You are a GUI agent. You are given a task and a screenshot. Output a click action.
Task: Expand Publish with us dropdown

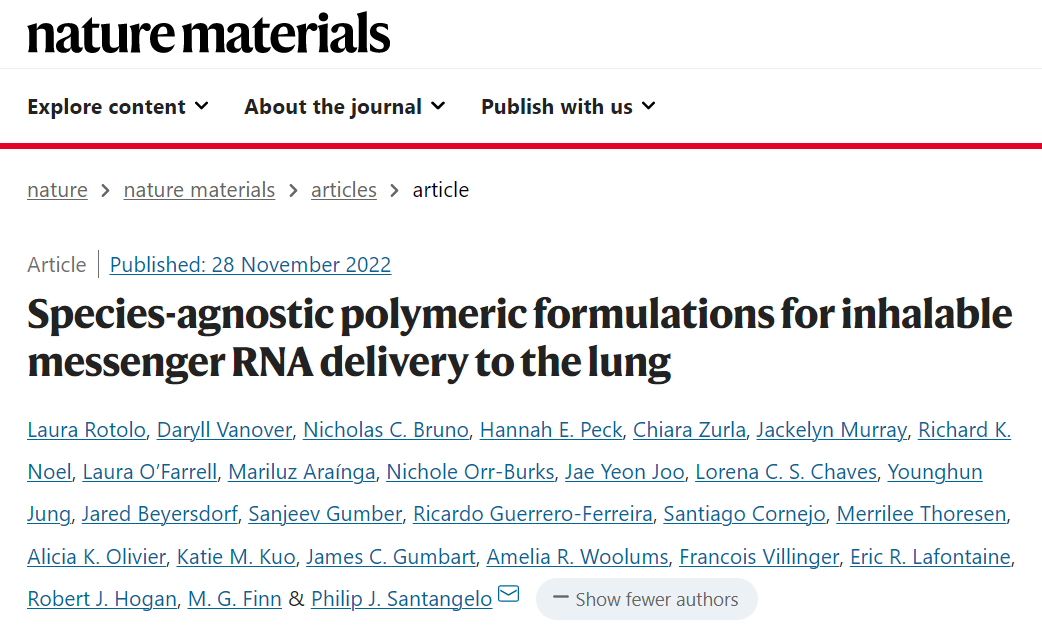(568, 106)
